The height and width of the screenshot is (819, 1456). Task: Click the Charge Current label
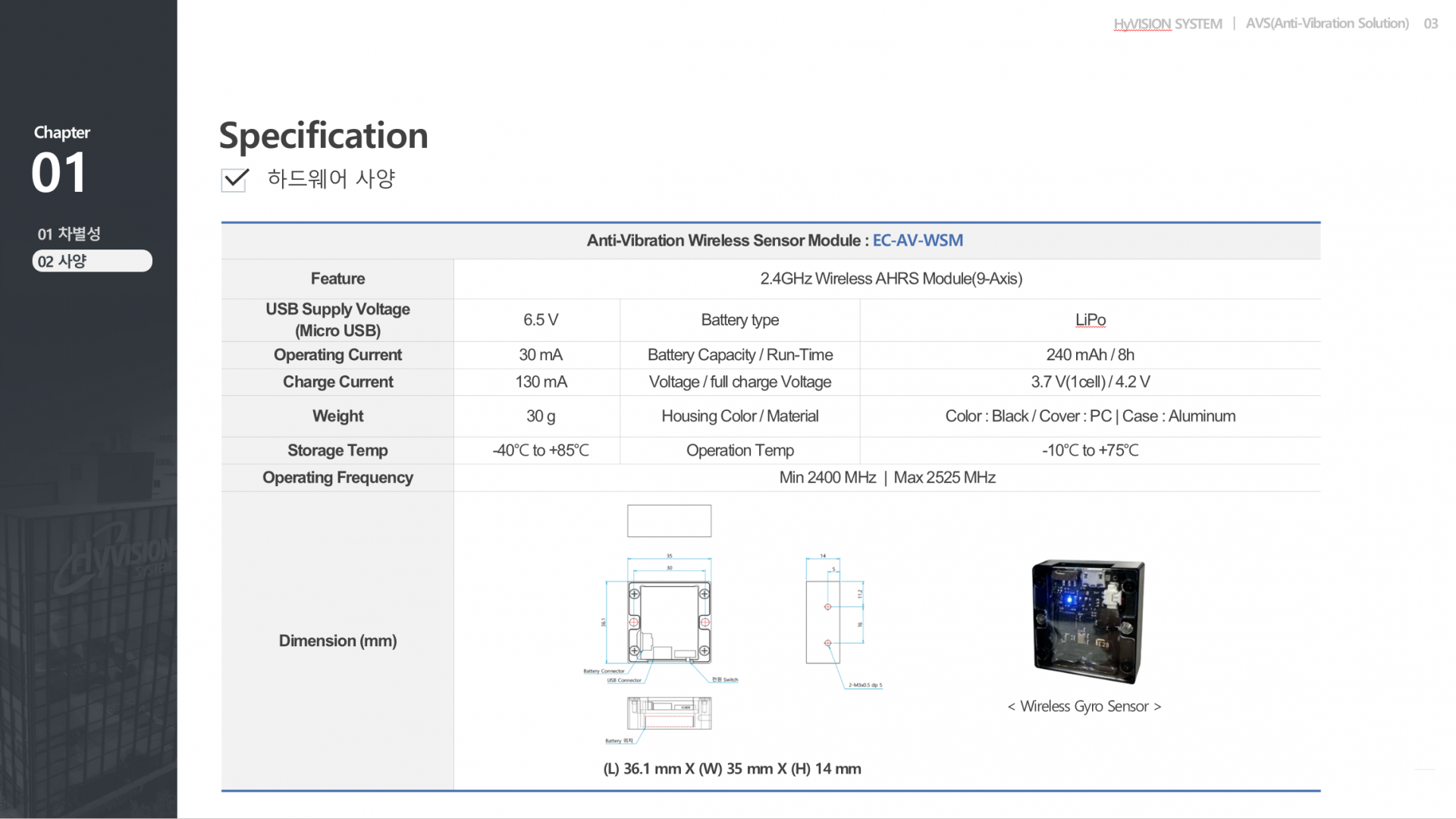click(x=337, y=381)
